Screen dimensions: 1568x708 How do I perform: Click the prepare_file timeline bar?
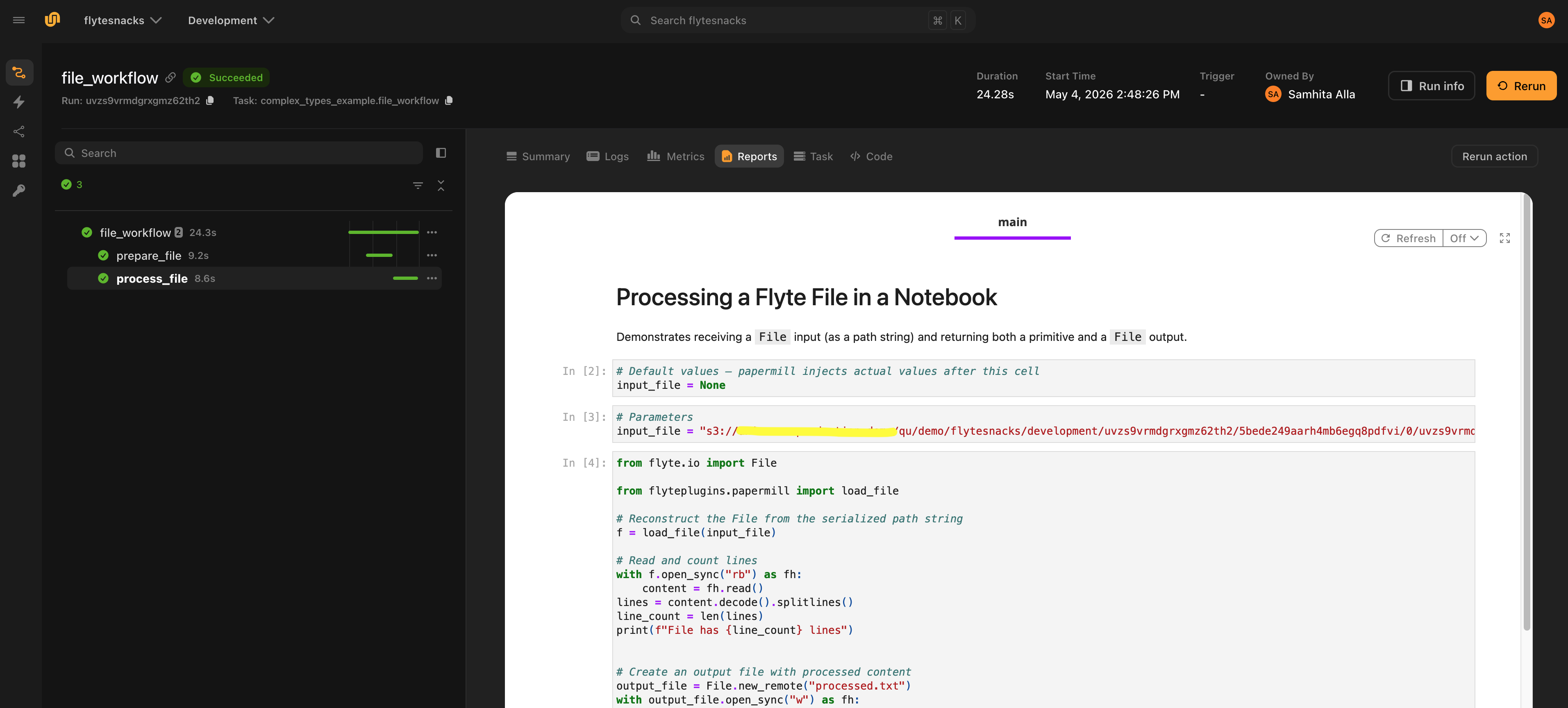click(379, 255)
